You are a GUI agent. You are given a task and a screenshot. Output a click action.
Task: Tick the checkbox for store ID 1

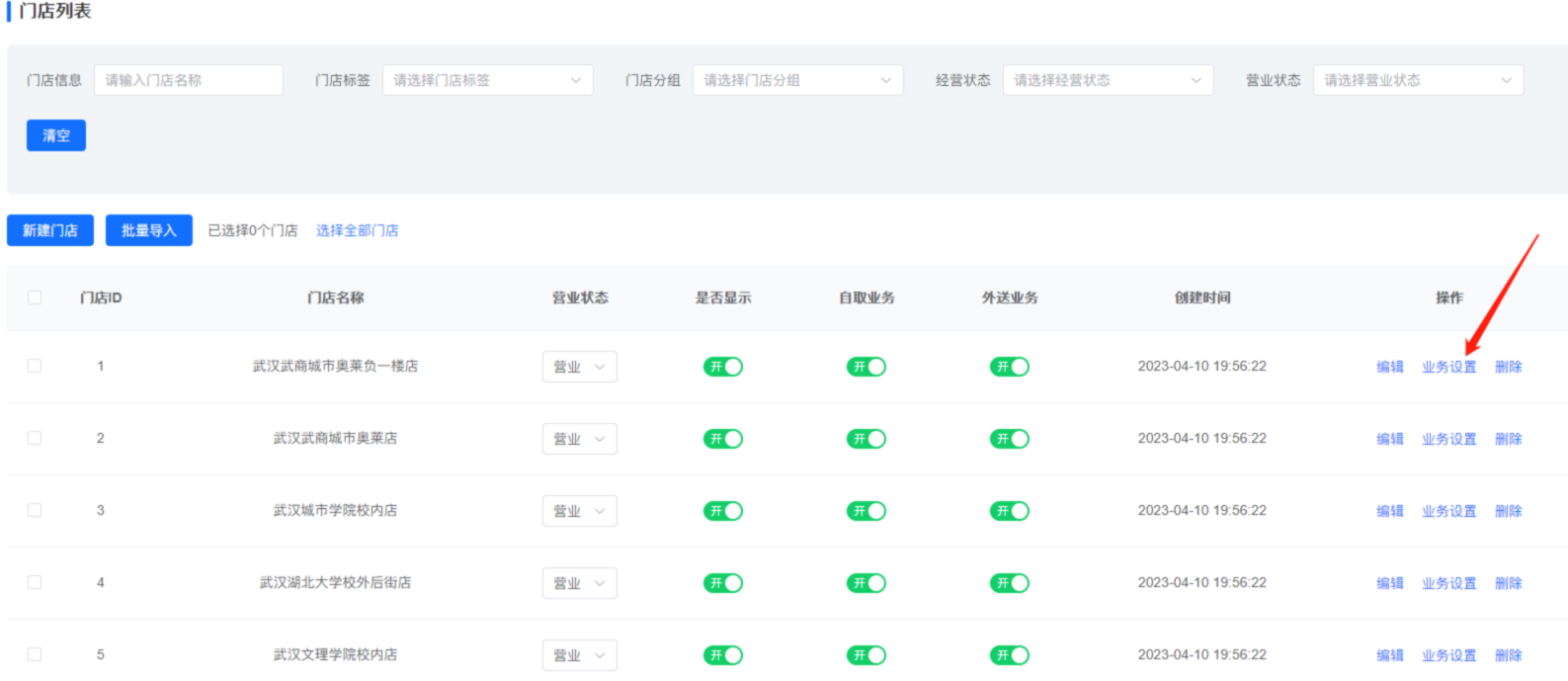[35, 366]
